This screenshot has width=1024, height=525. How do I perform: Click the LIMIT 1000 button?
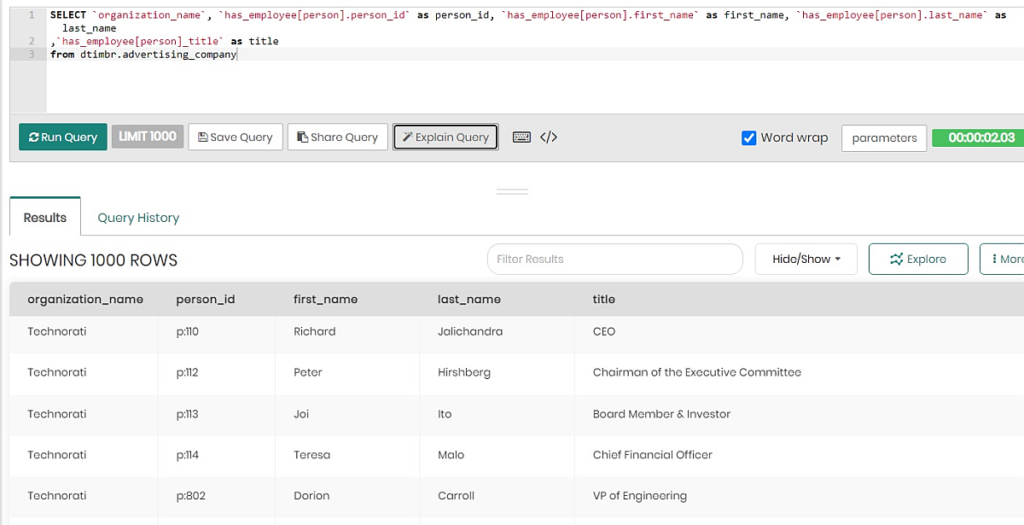click(x=148, y=136)
